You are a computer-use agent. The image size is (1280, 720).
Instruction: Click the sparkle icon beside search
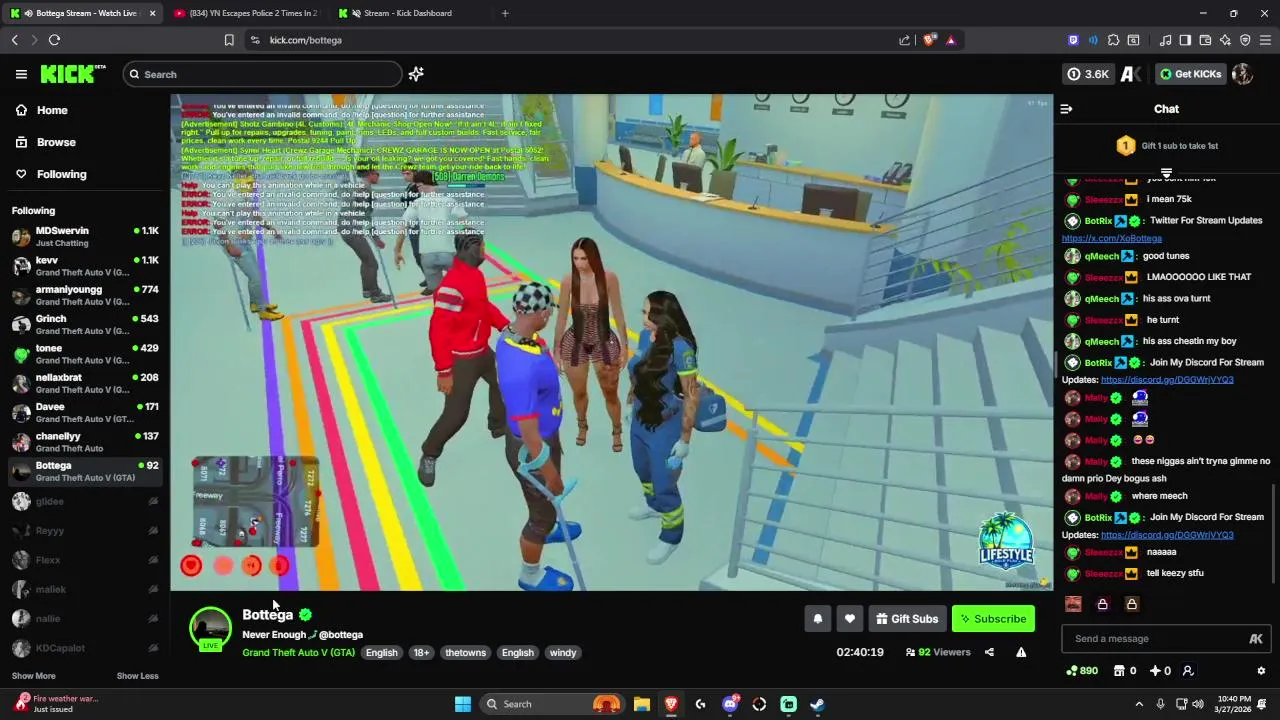pos(416,74)
